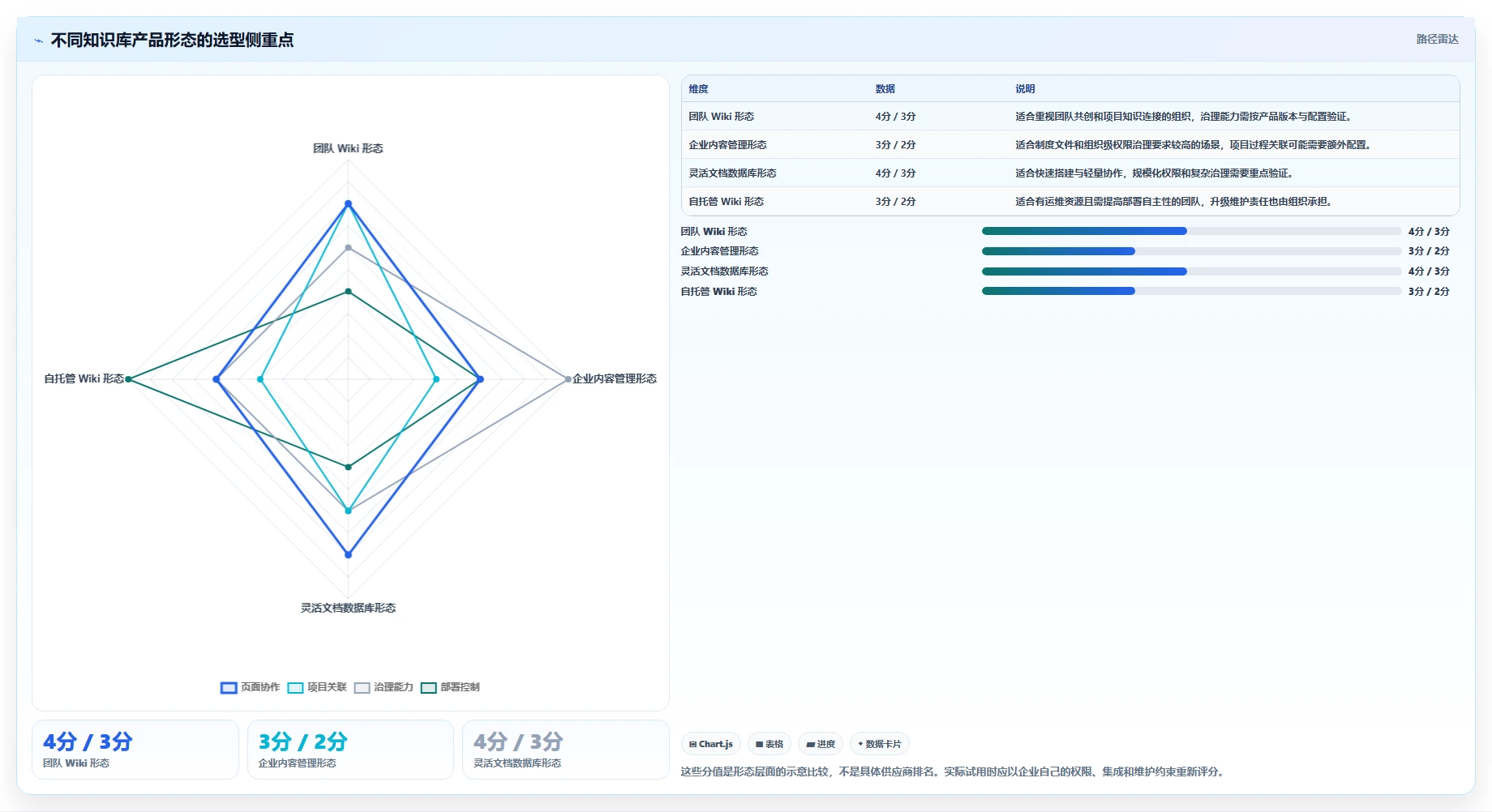Open the 团队 Wiki 形态 data card

(135, 750)
